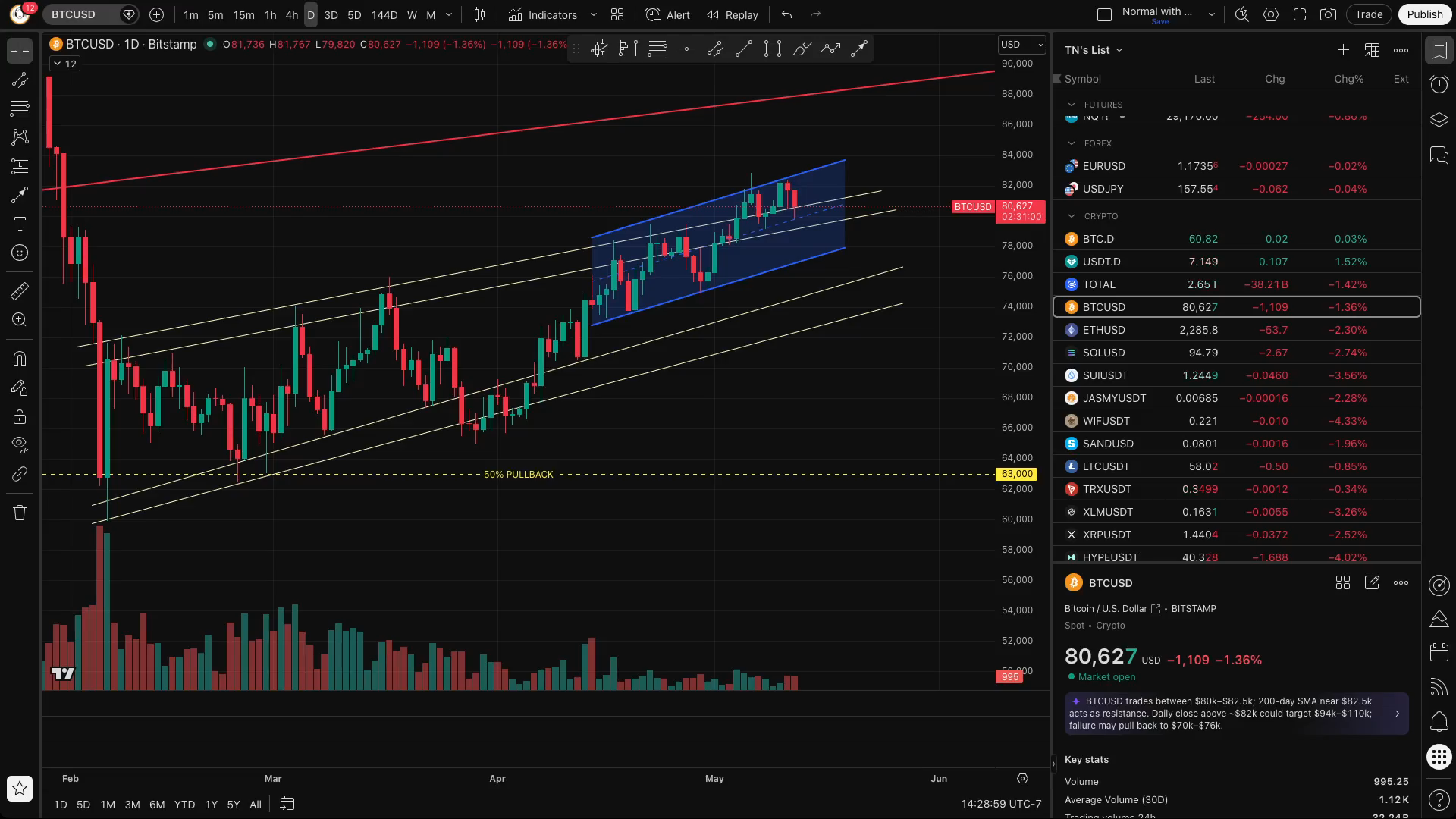Select the Measure ruler tool

[x=20, y=290]
